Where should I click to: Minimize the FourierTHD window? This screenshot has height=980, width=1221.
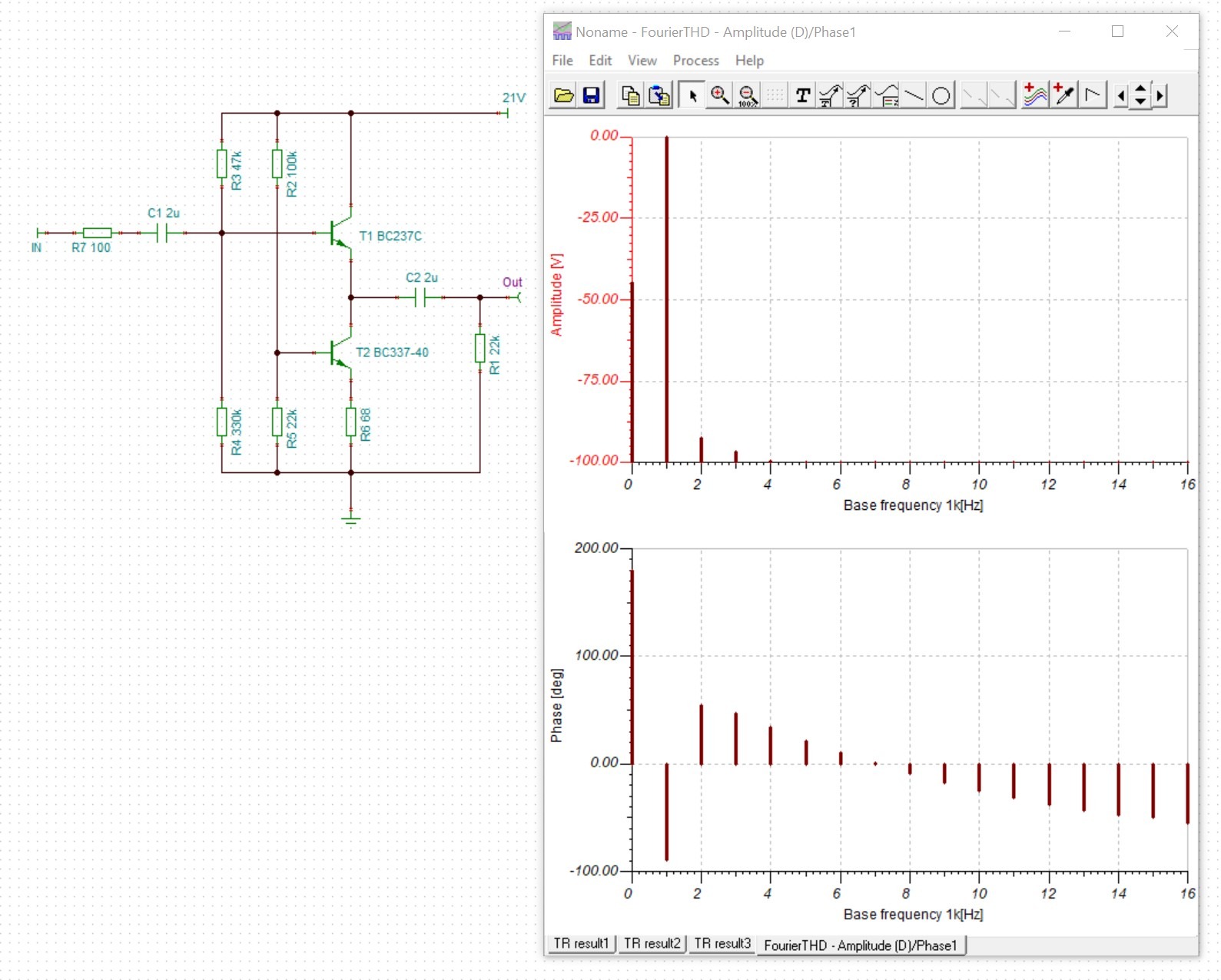pyautogui.click(x=1064, y=31)
